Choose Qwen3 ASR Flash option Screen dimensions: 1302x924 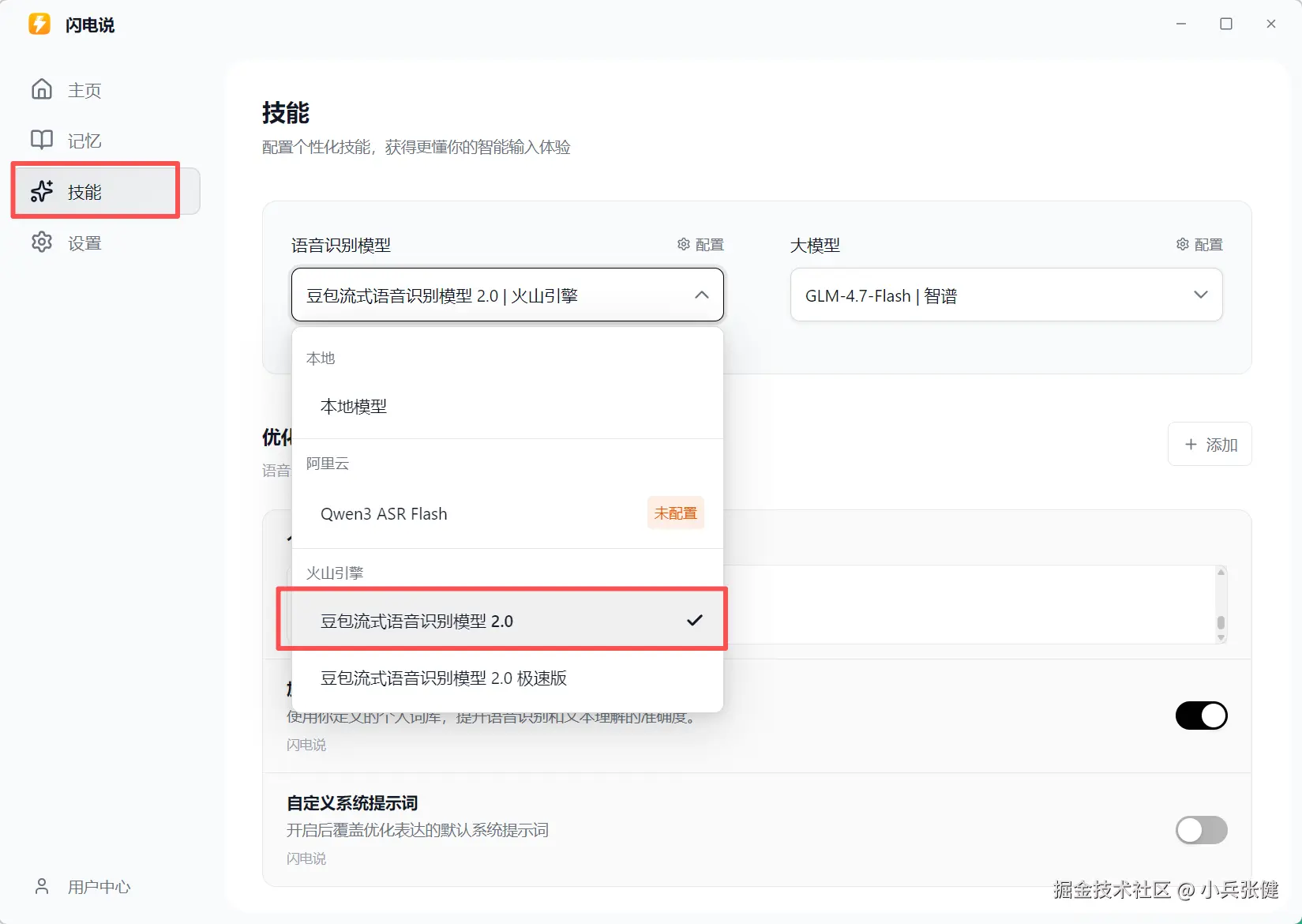(508, 513)
